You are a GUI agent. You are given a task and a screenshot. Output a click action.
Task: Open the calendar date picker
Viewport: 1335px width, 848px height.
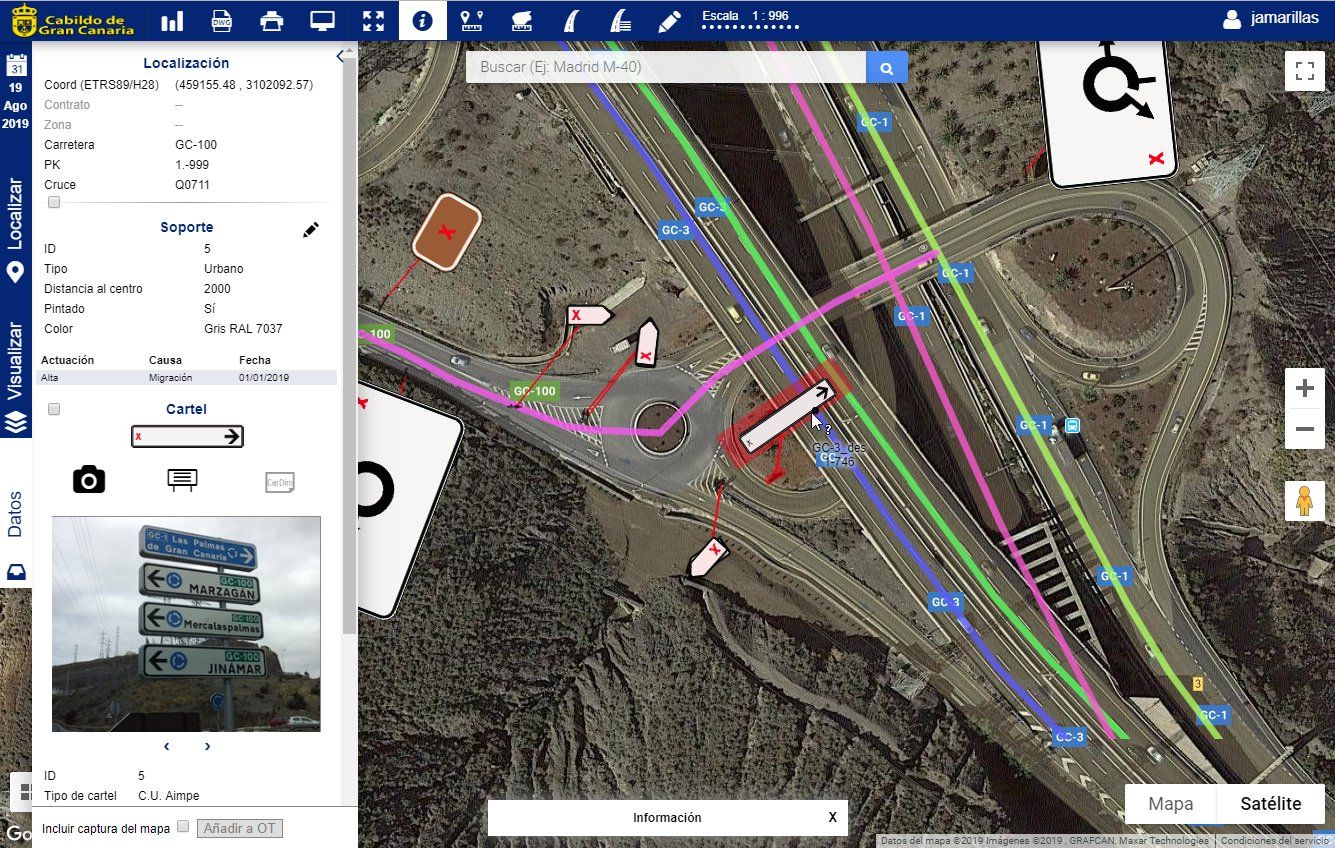pyautogui.click(x=16, y=65)
